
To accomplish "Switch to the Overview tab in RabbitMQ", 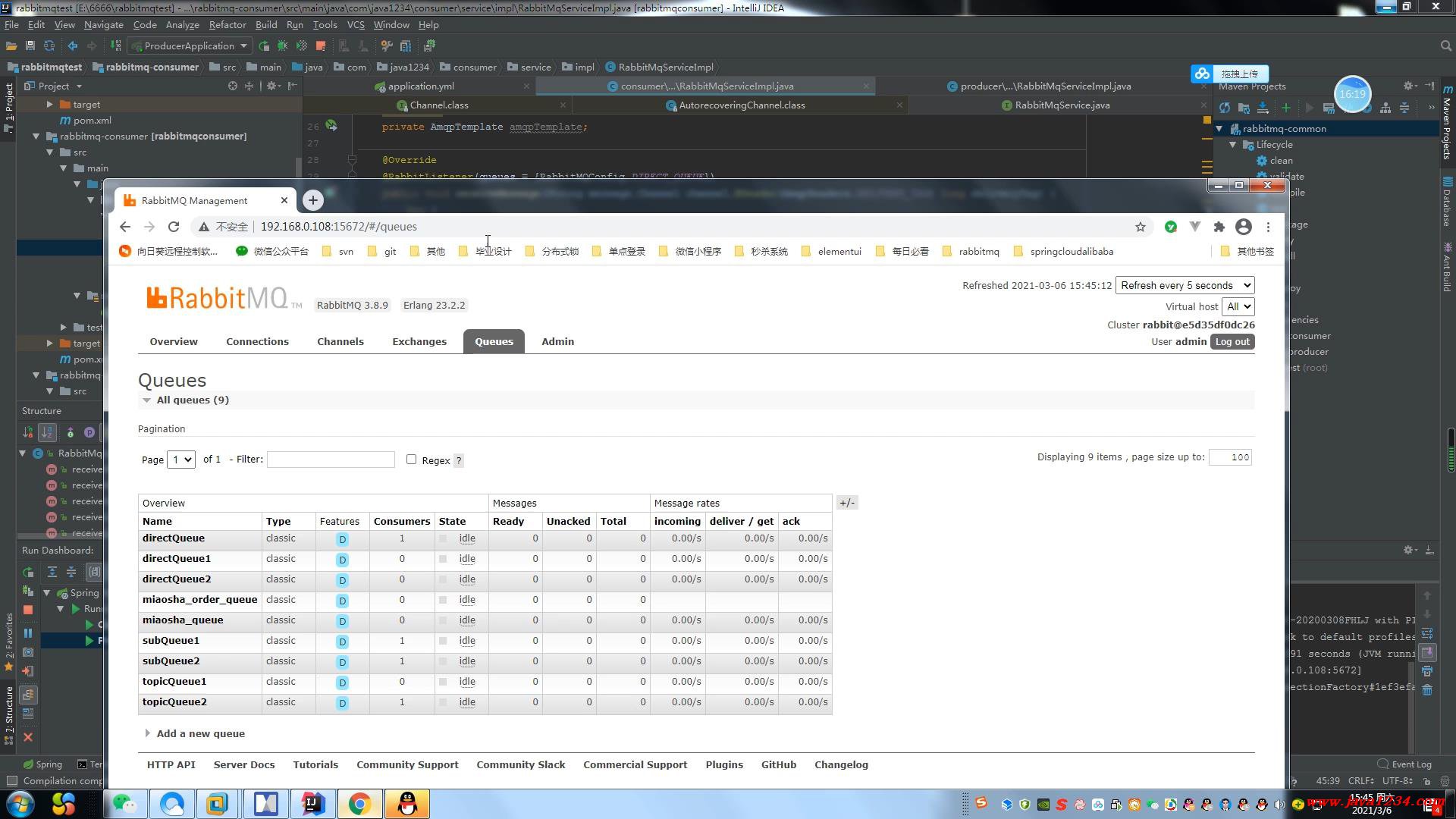I will tap(174, 341).
